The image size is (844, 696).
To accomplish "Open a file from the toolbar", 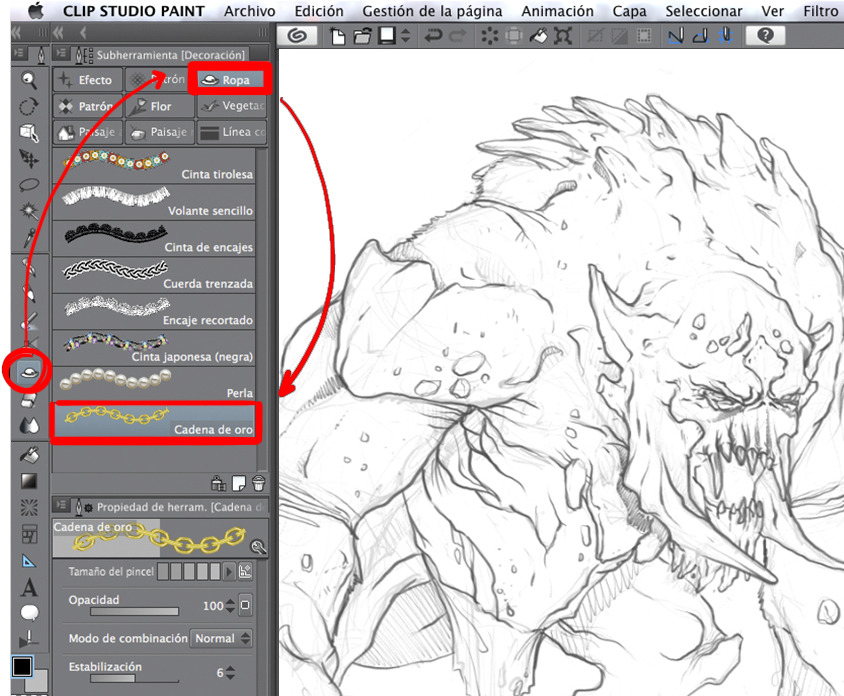I will 362,36.
